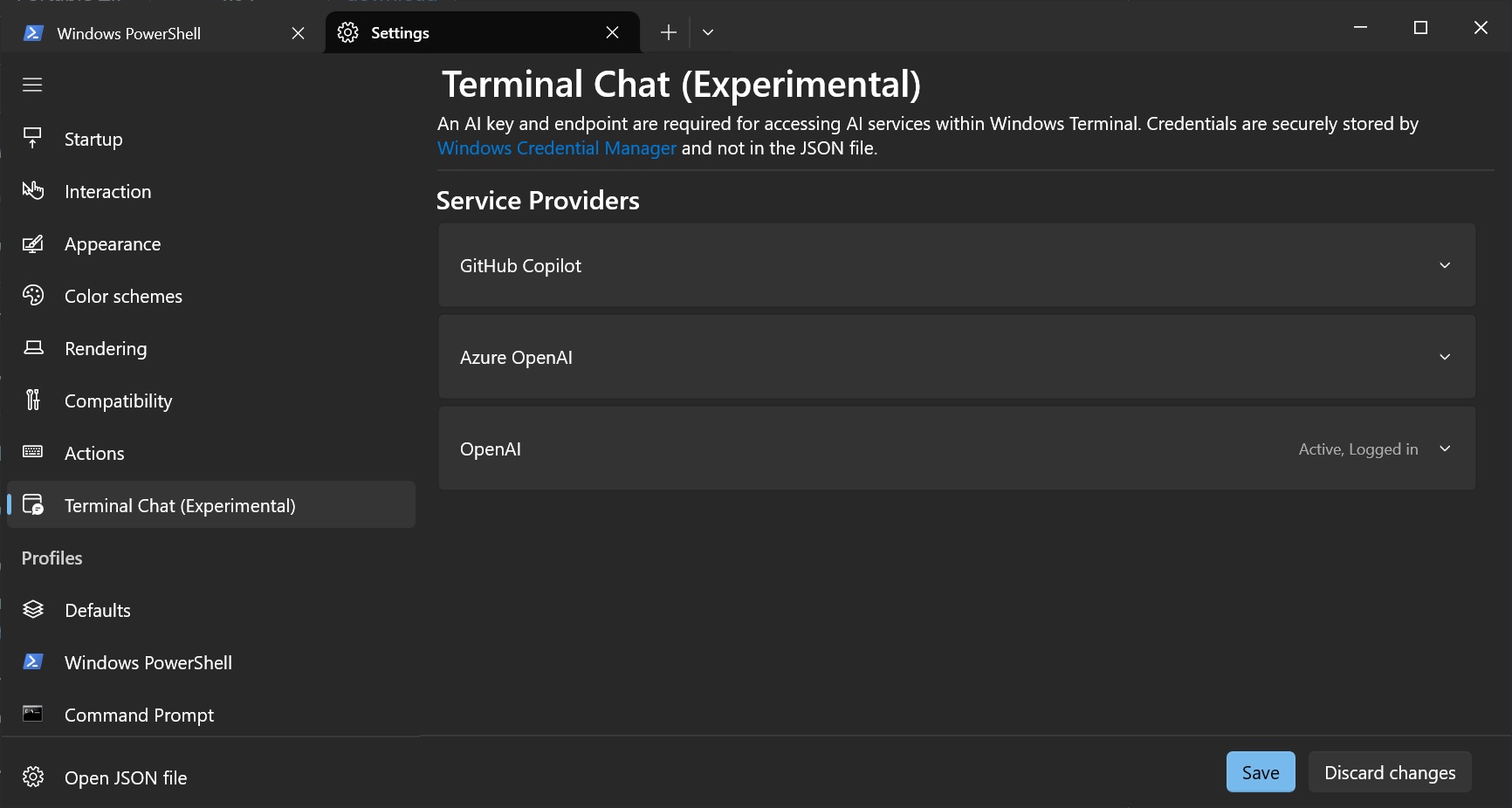1512x808 pixels.
Task: Discard changes to settings
Action: coord(1389,771)
